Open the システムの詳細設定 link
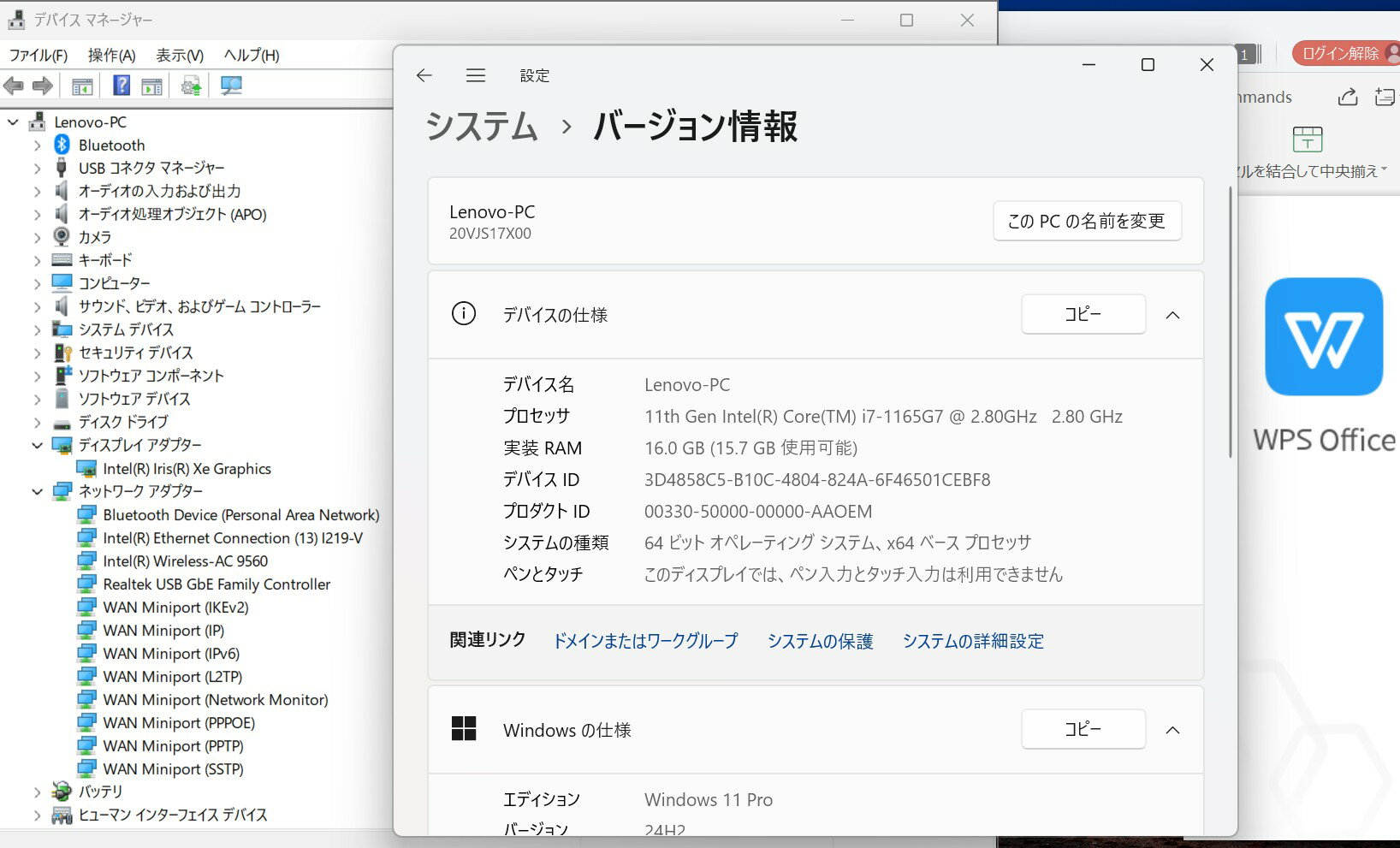 pyautogui.click(x=973, y=640)
